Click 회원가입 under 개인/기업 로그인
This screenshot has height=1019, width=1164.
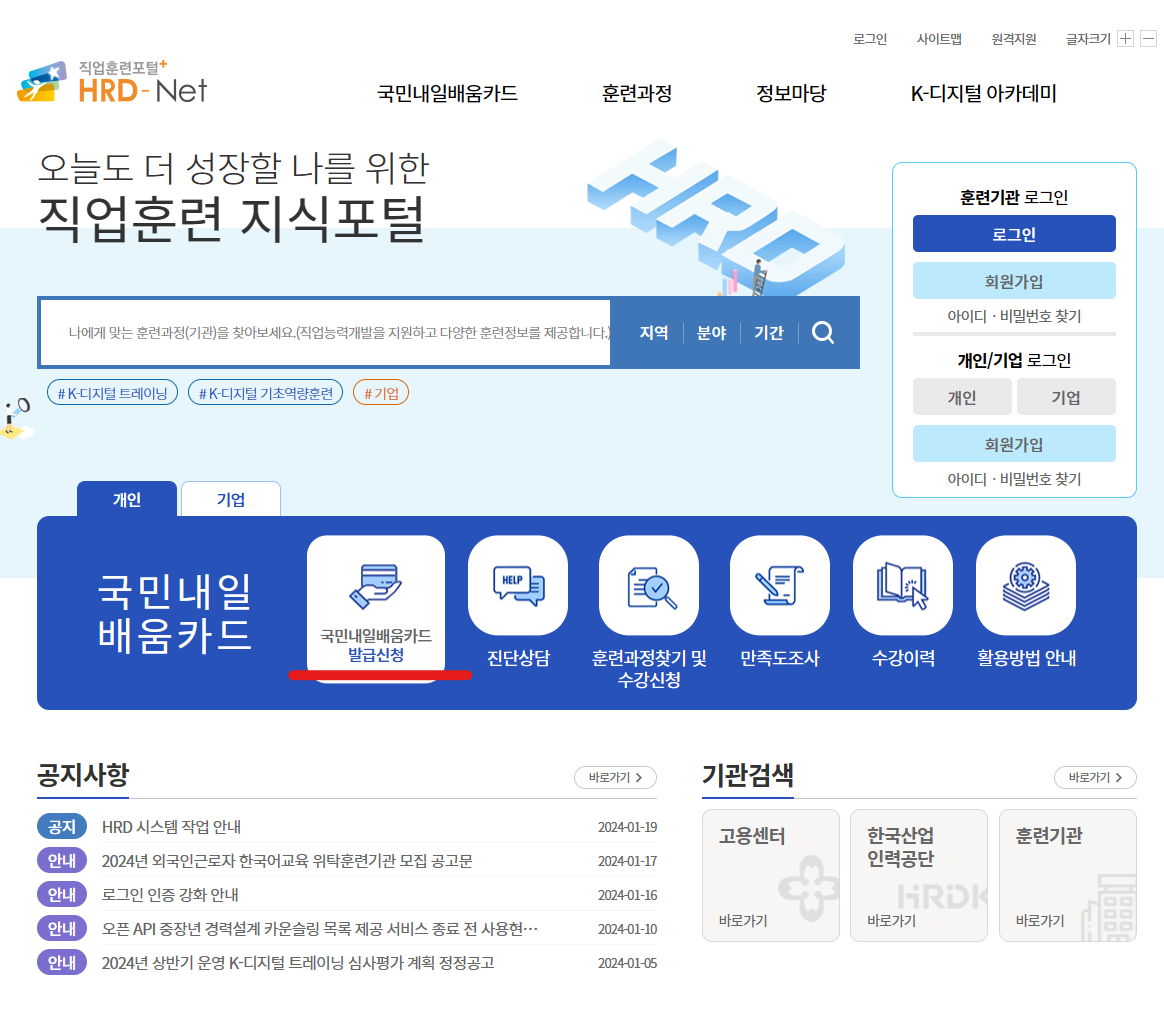click(1014, 444)
